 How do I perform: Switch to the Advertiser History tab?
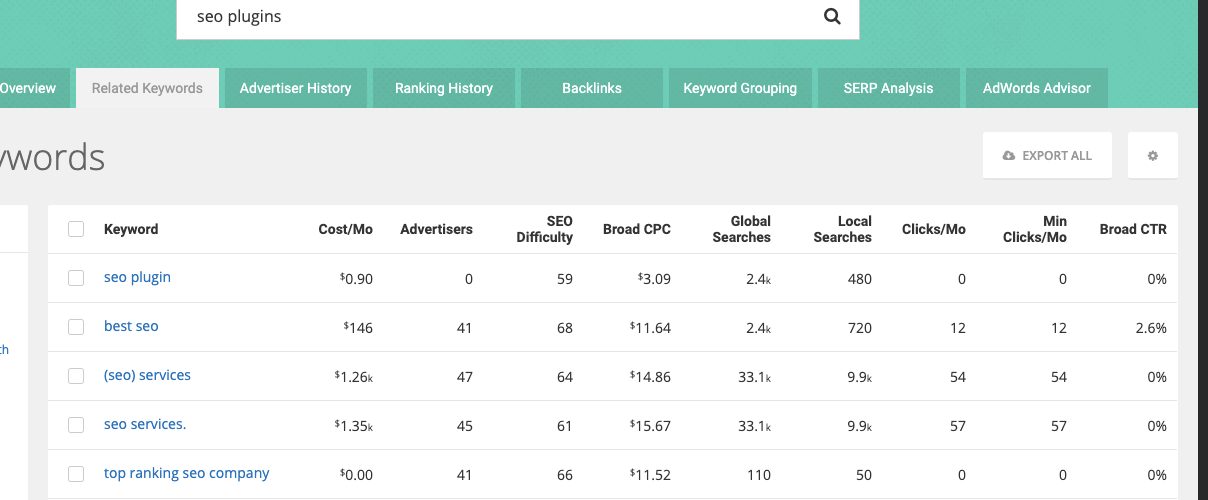coord(296,88)
